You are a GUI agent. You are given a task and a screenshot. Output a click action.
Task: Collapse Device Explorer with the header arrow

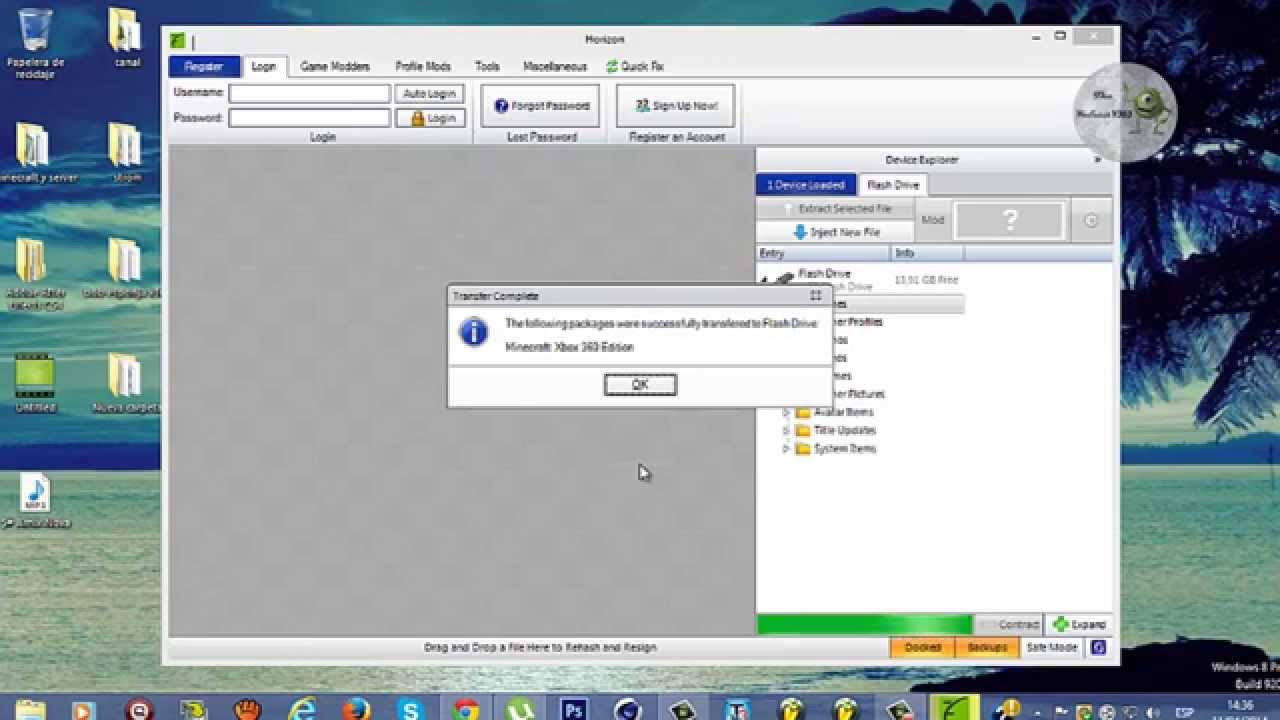1097,160
